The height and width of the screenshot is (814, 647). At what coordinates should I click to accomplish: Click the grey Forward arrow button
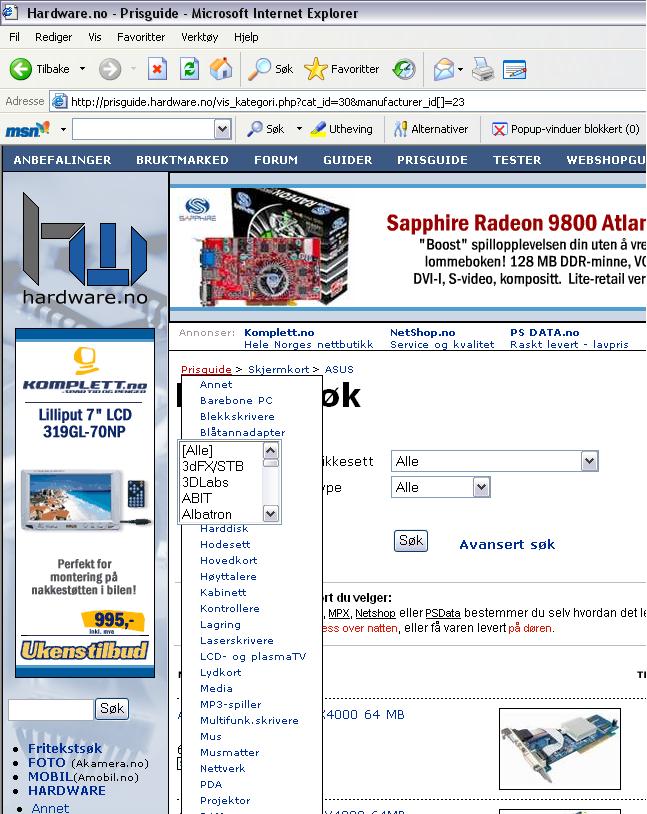click(110, 69)
